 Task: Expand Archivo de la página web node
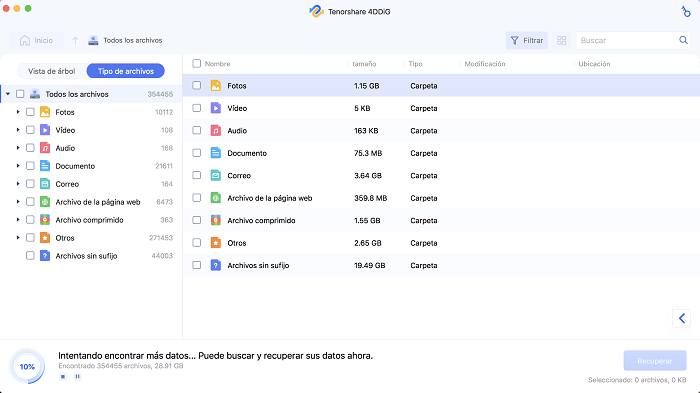coord(18,201)
